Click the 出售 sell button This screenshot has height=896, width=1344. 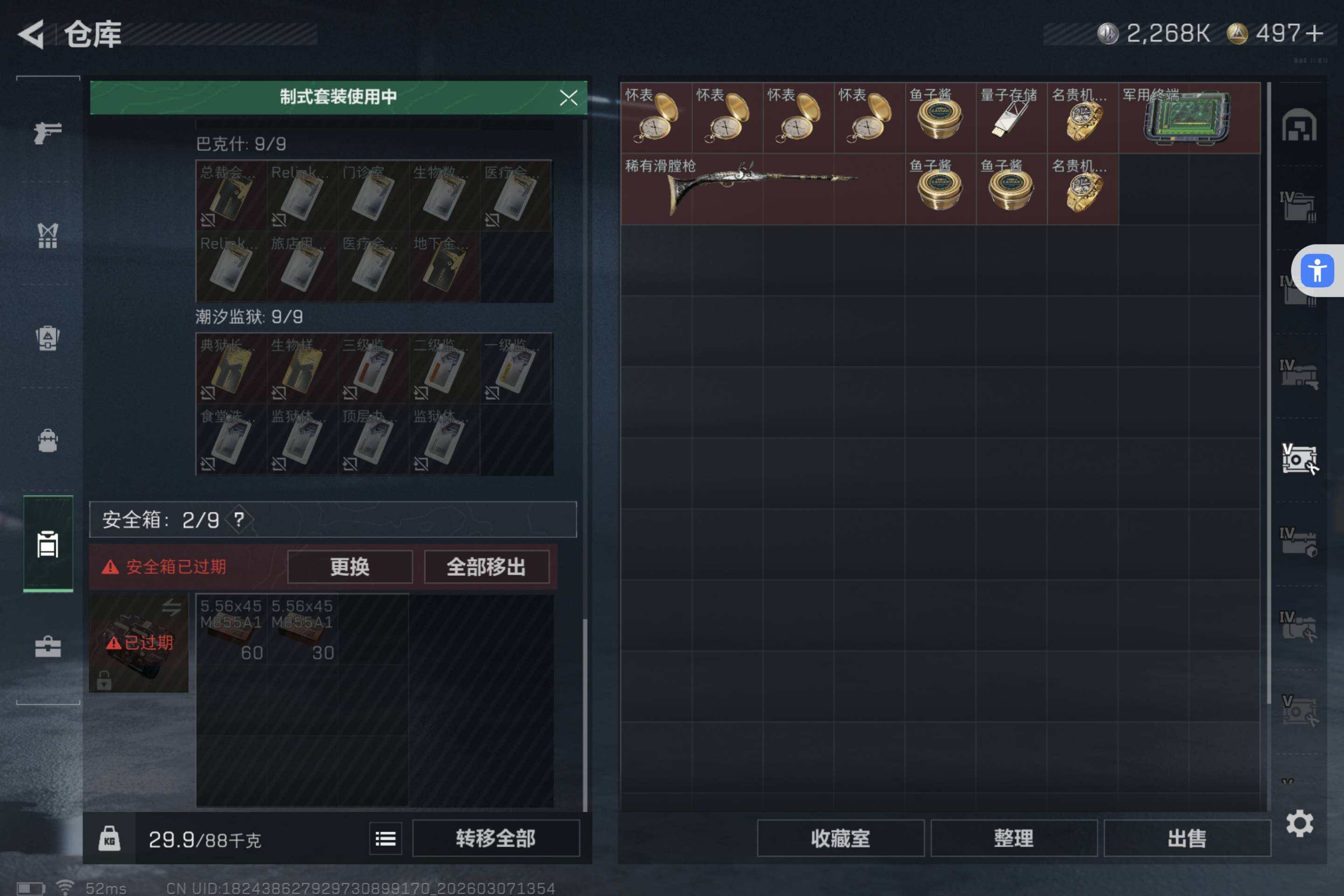click(1187, 838)
